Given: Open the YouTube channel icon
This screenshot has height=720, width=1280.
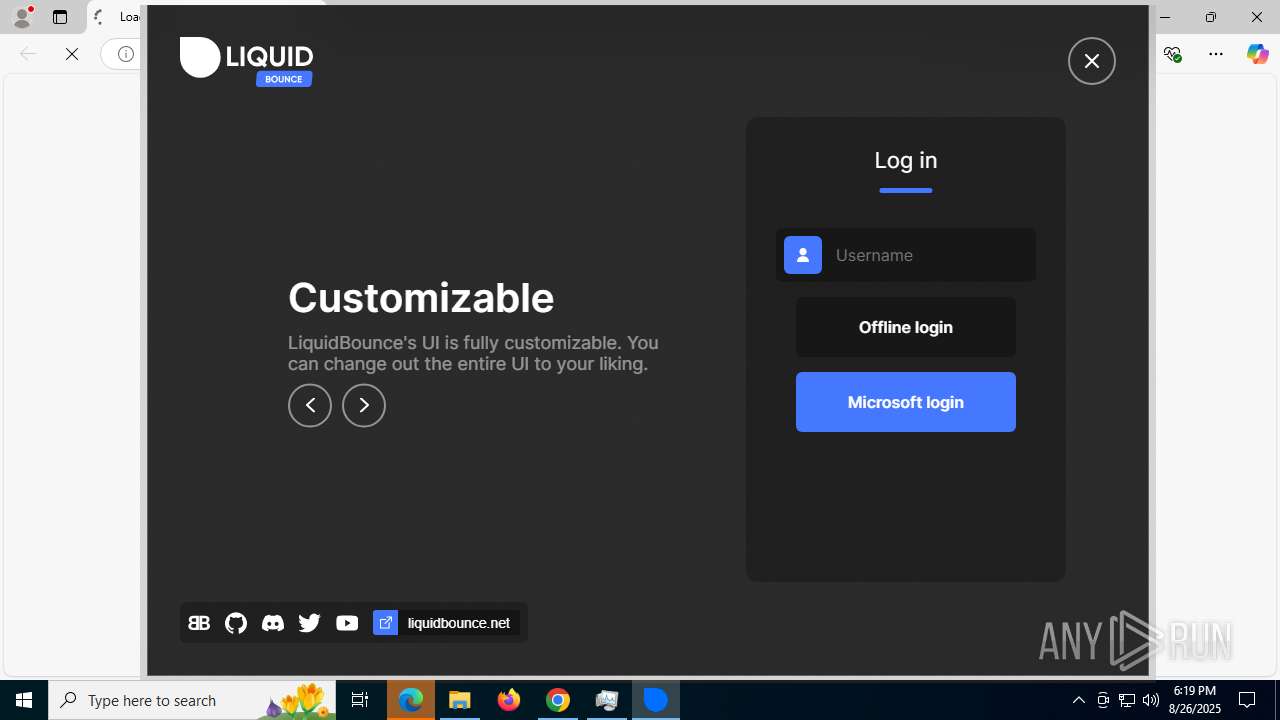Looking at the screenshot, I should click(347, 623).
